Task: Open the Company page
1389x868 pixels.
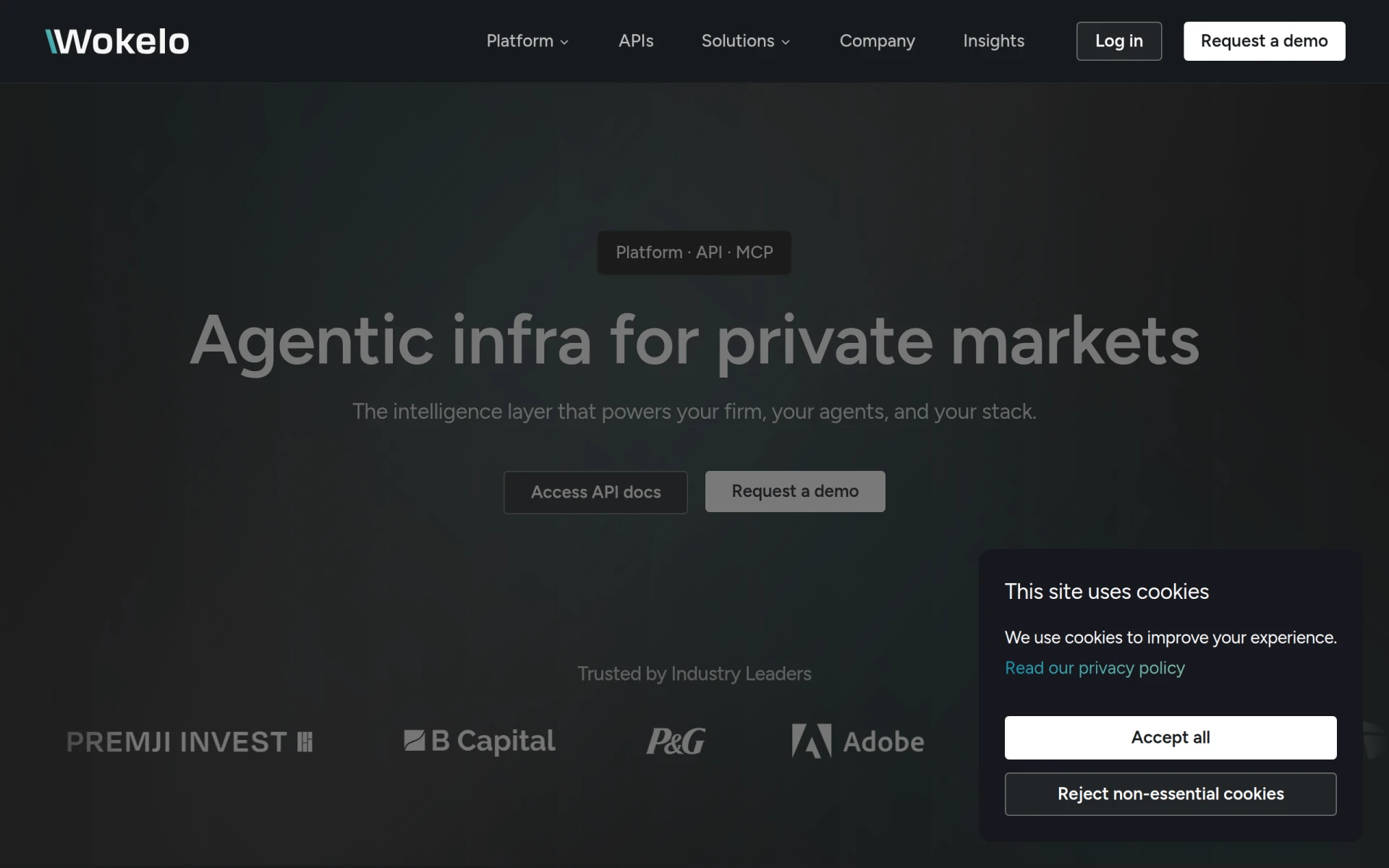Action: (877, 41)
